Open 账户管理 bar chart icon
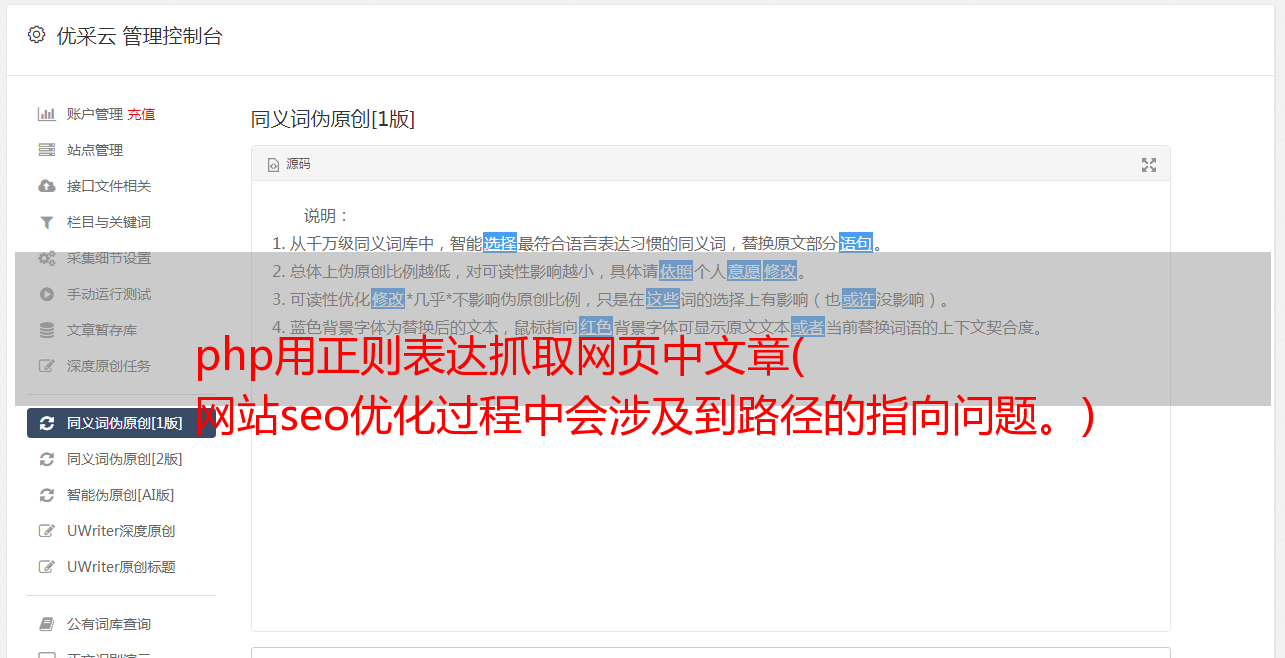 (46, 114)
